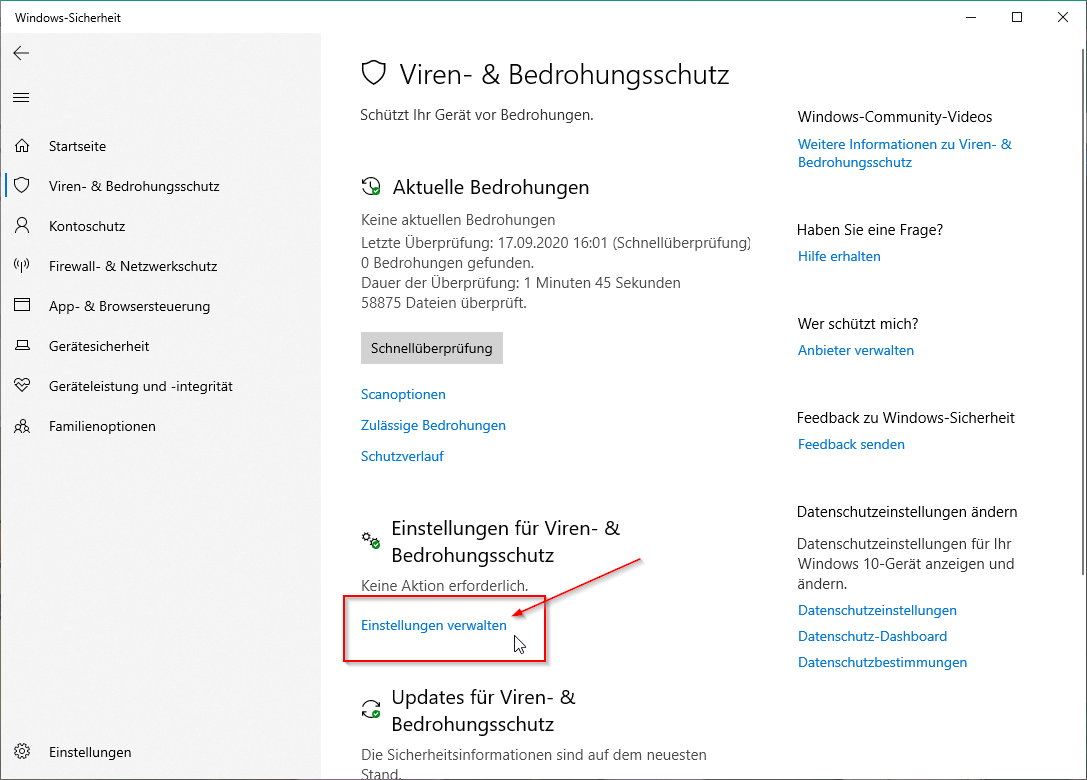Open Geräteleistung und -integrität section
Viewport: 1087px width, 780px height.
(x=141, y=386)
